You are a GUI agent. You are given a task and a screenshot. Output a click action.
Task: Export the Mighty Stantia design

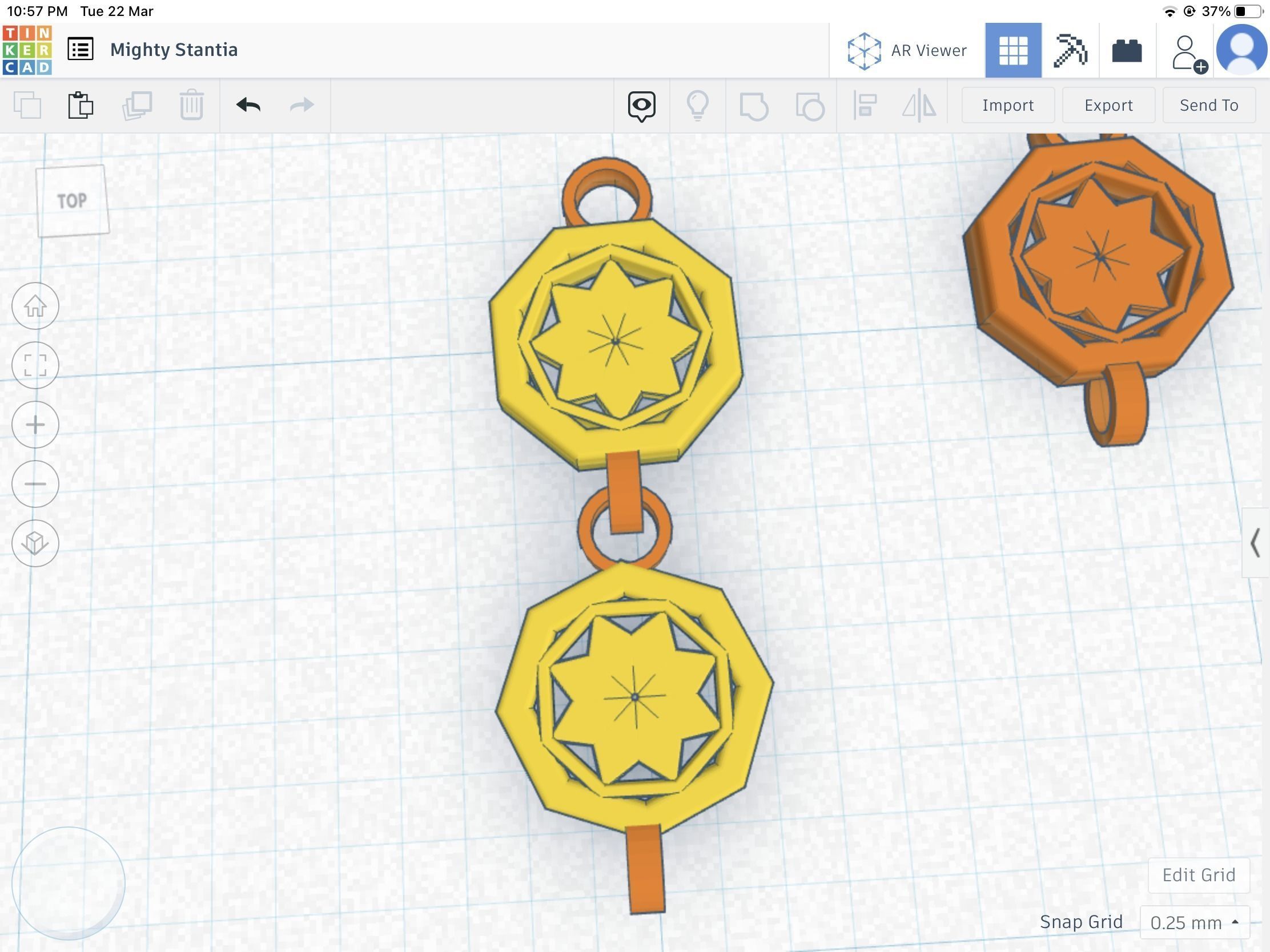[1108, 105]
